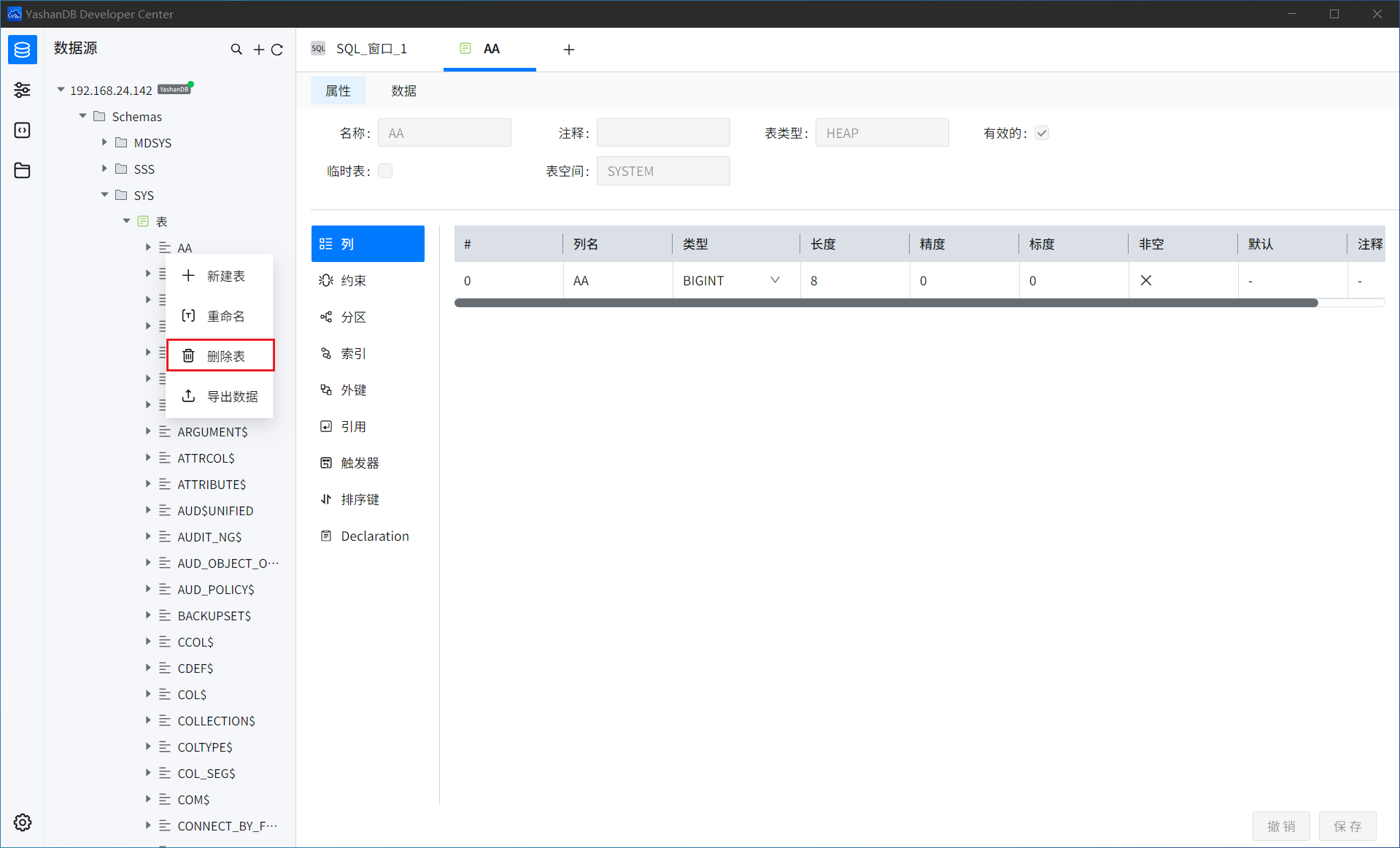This screenshot has height=848, width=1400.
Task: Click the search icon in data source panel
Action: [x=236, y=50]
